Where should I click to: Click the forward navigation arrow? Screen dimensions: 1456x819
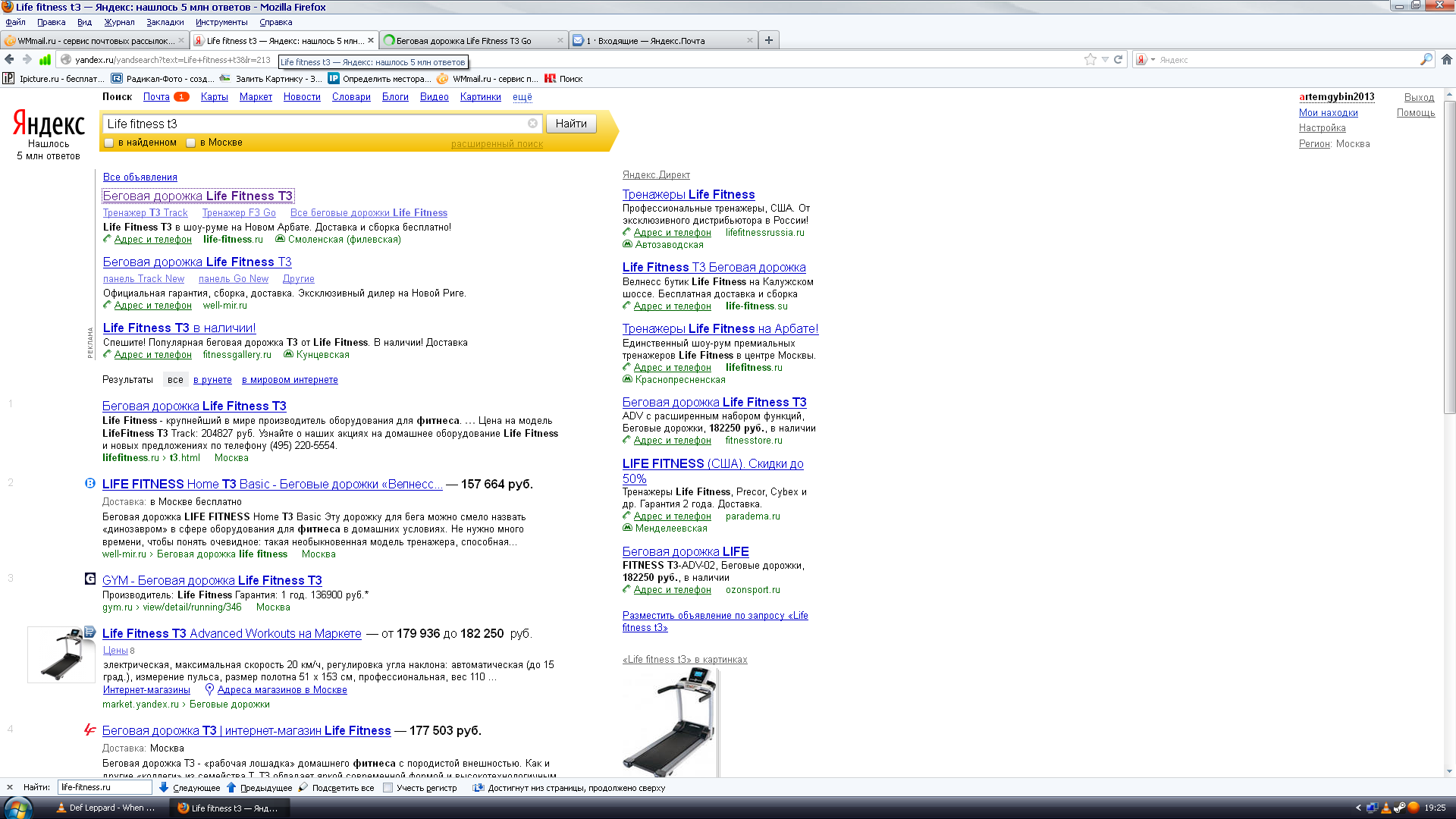pos(27,59)
